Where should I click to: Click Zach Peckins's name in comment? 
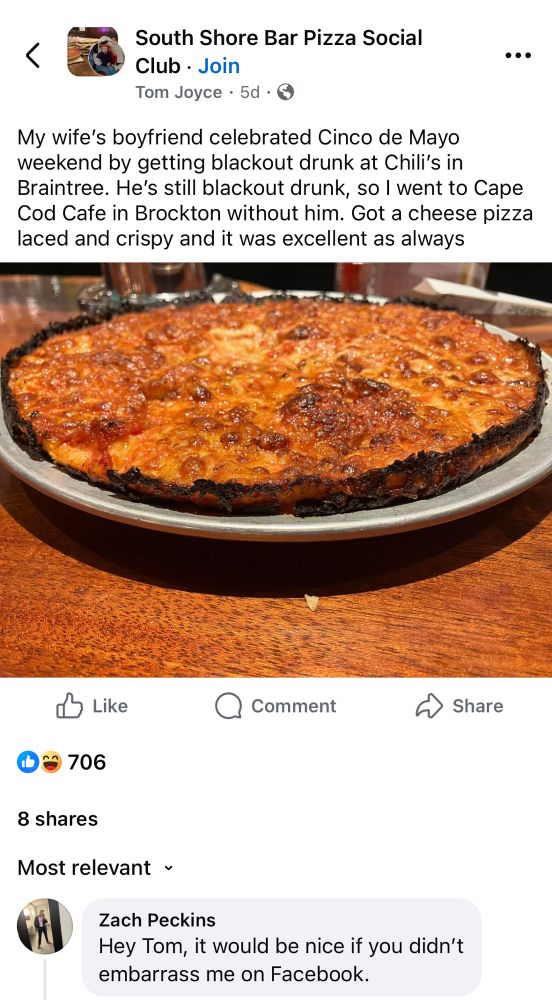tap(157, 920)
